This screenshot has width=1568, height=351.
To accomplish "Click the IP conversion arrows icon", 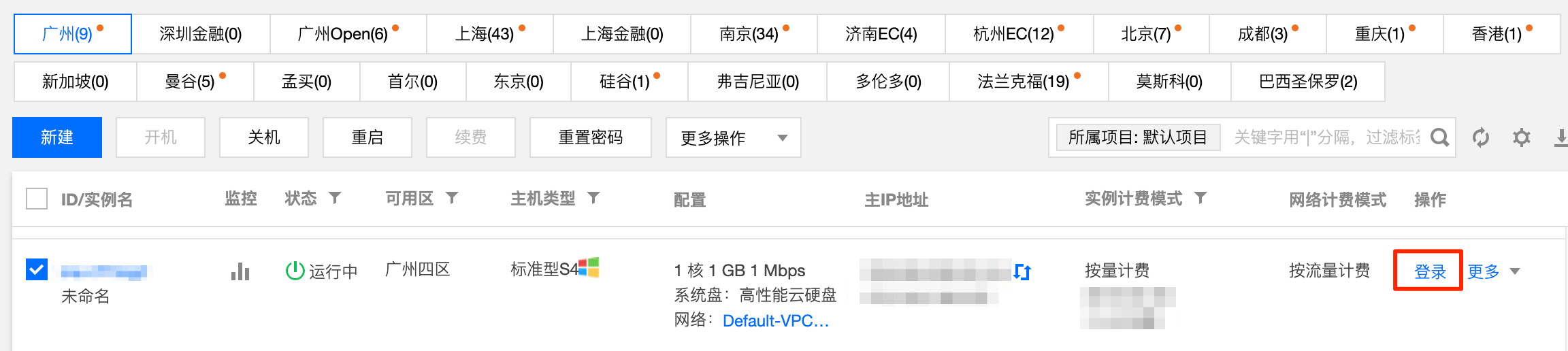I will tap(1022, 271).
